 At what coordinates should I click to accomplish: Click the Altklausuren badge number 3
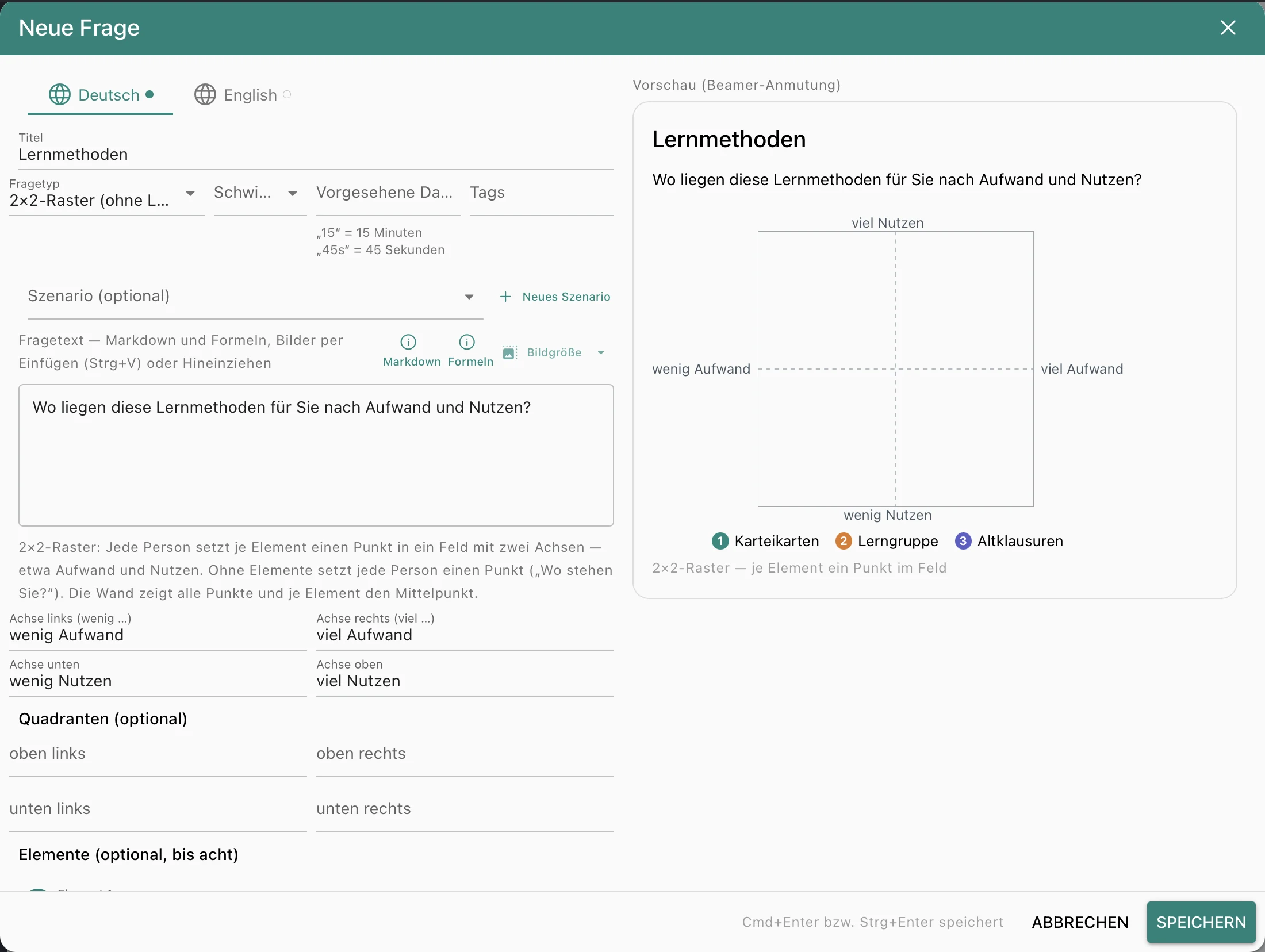point(963,541)
